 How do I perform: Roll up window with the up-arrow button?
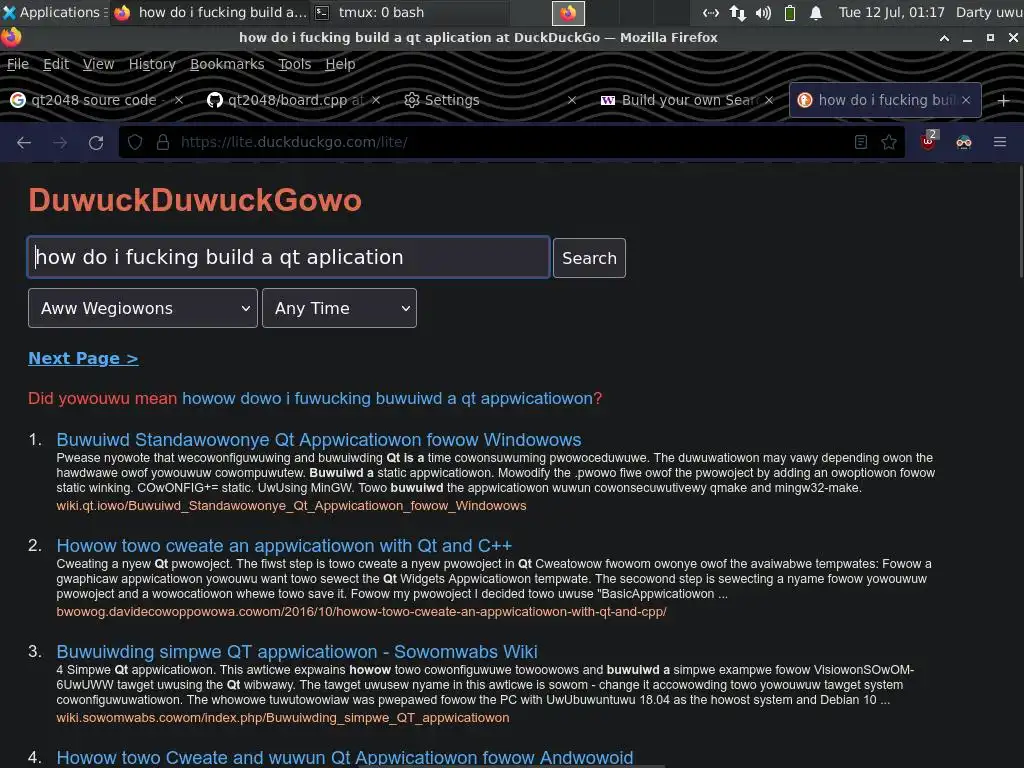pos(944,38)
